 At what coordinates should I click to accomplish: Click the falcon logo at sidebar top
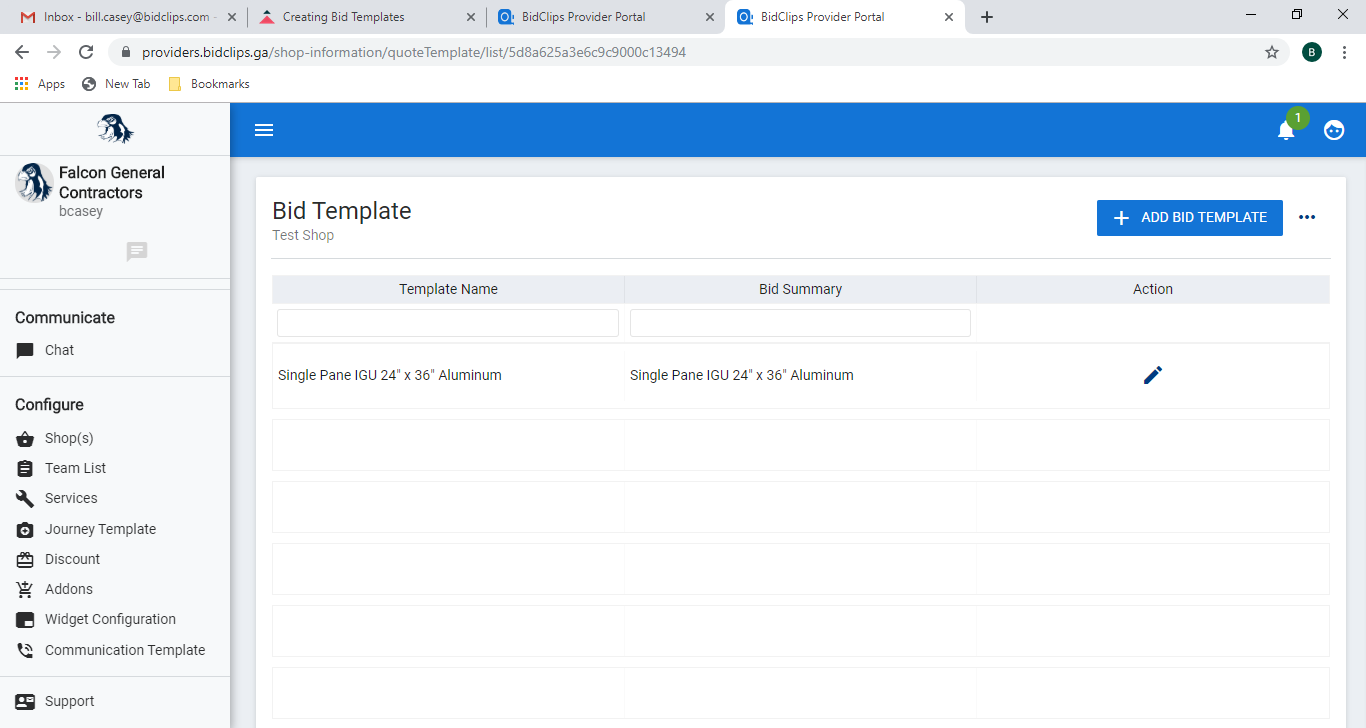tap(115, 129)
